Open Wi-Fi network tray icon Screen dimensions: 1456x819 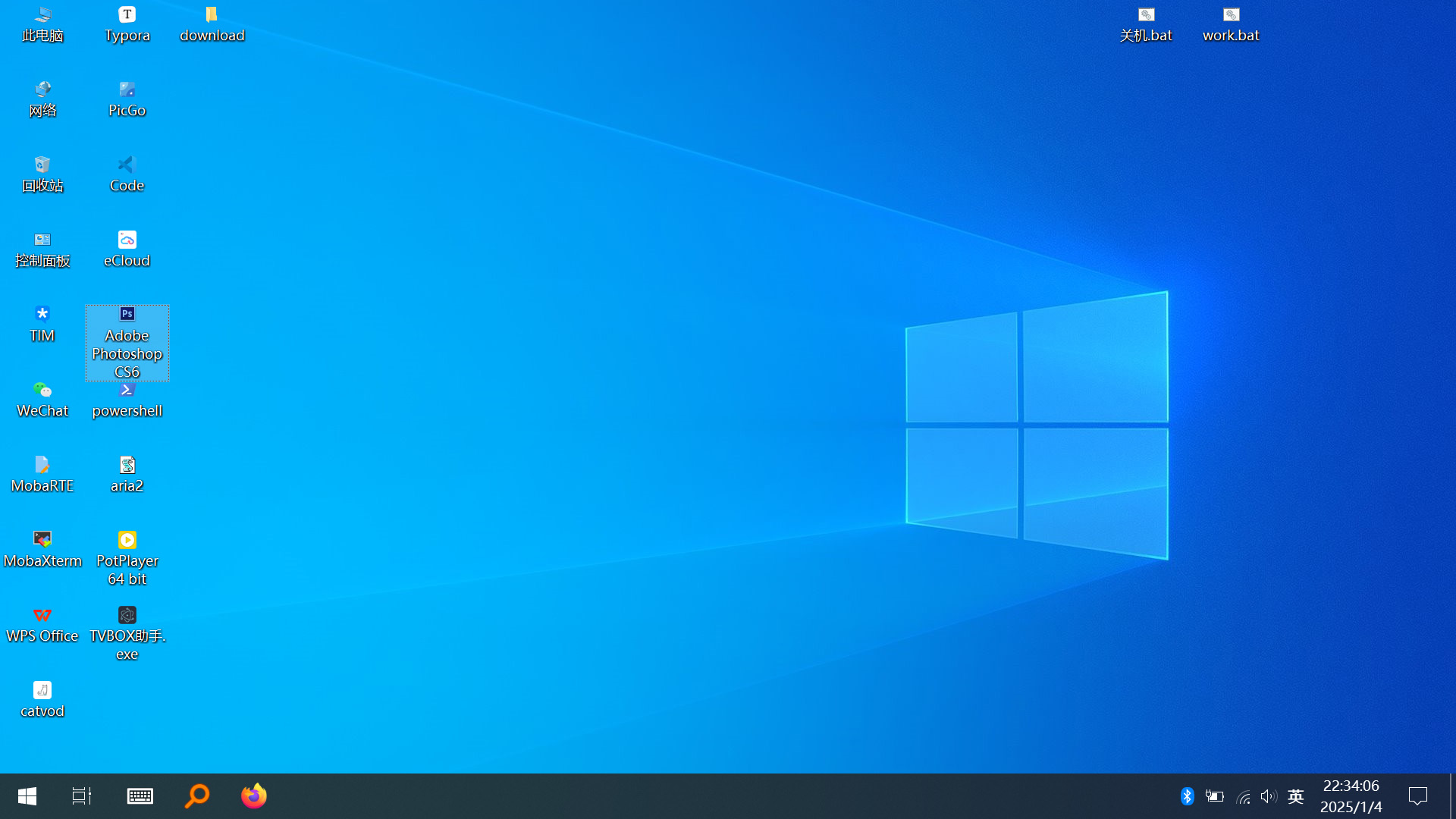pos(1243,796)
